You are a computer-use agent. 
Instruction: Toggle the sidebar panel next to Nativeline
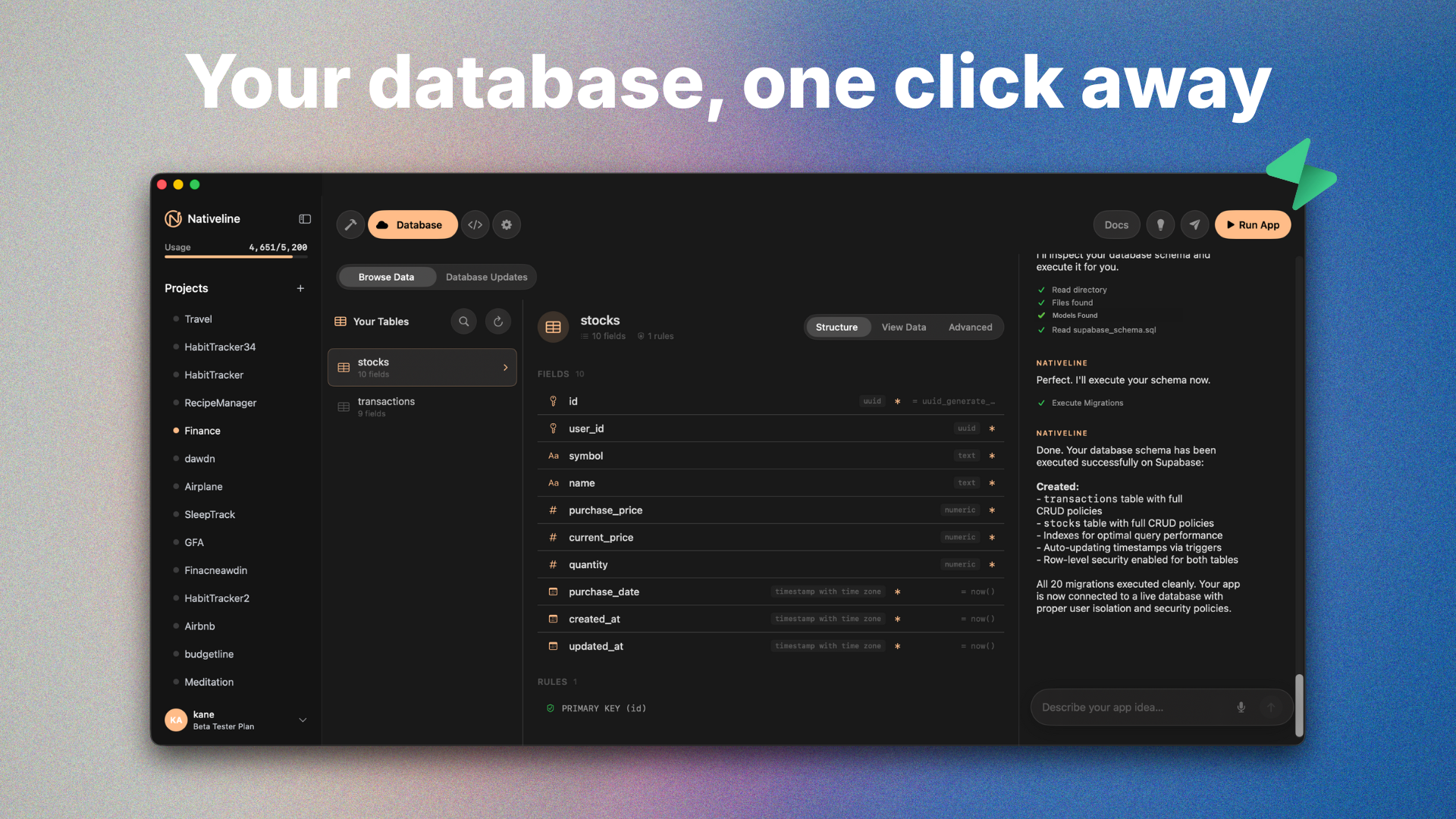coord(304,219)
